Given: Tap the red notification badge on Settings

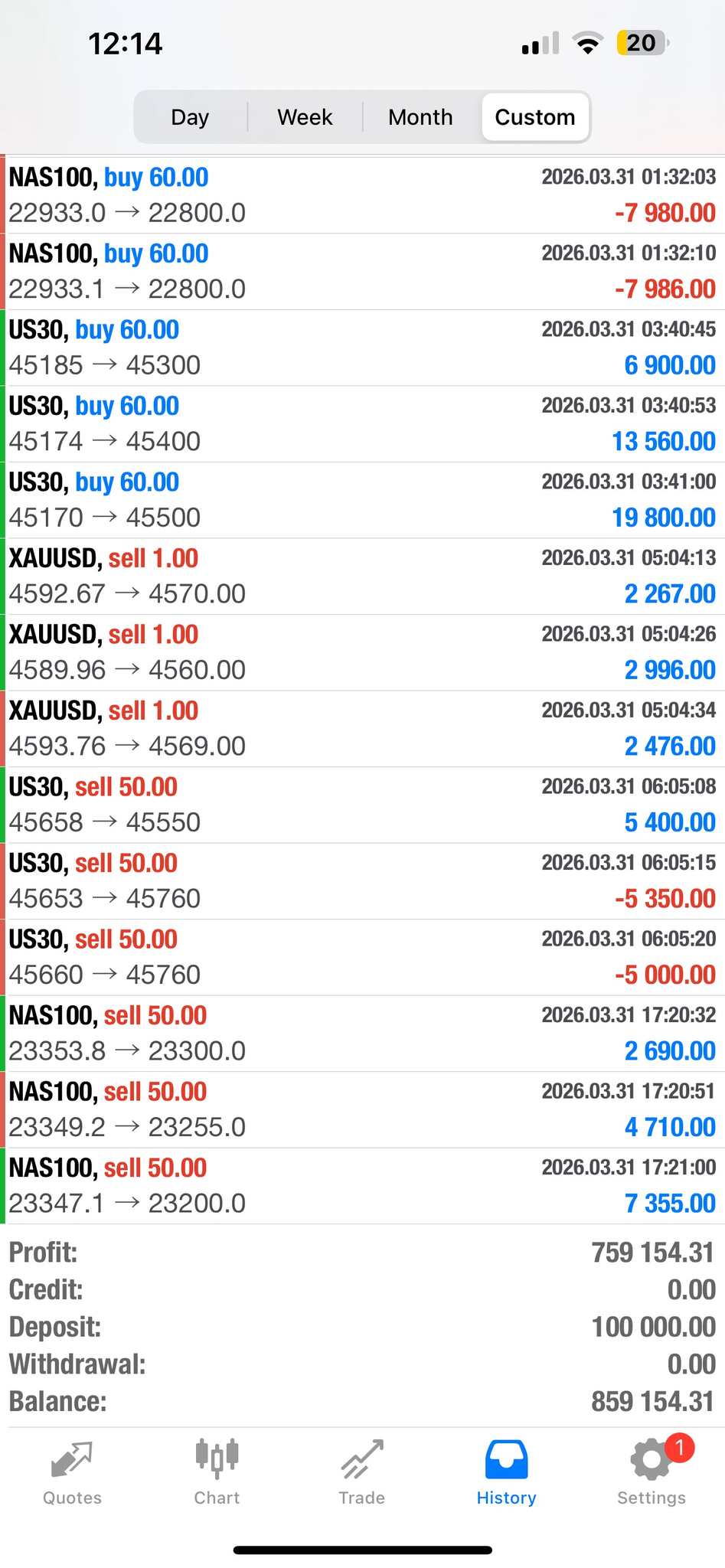Looking at the screenshot, I should [679, 1447].
